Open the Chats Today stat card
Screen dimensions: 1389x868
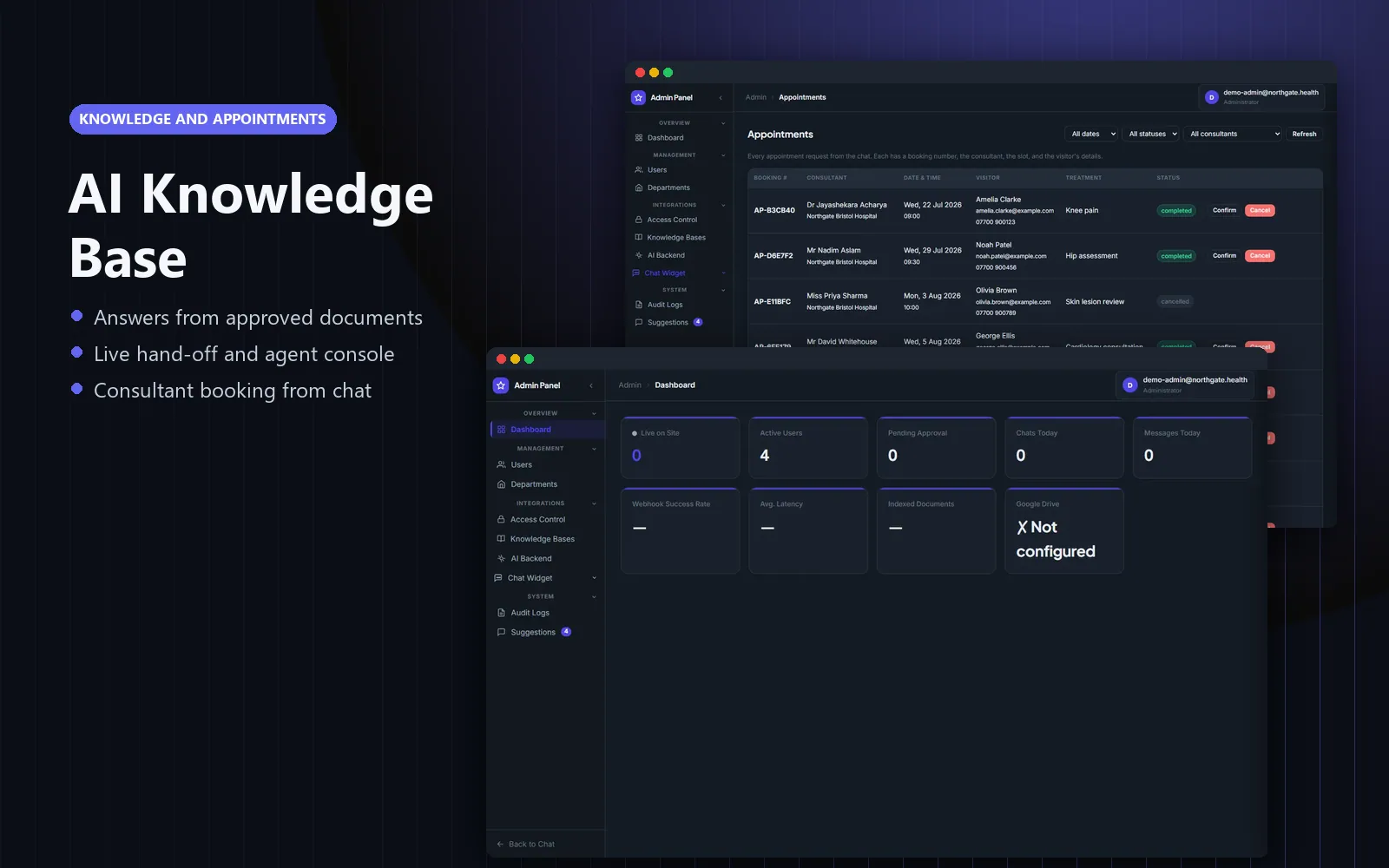pos(1064,448)
